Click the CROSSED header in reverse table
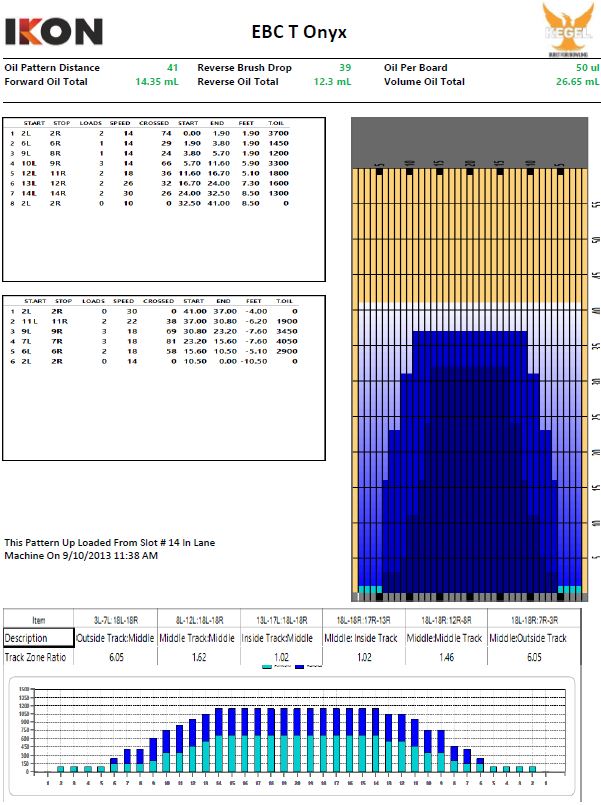The width and height of the screenshot is (601, 805). click(x=158, y=300)
